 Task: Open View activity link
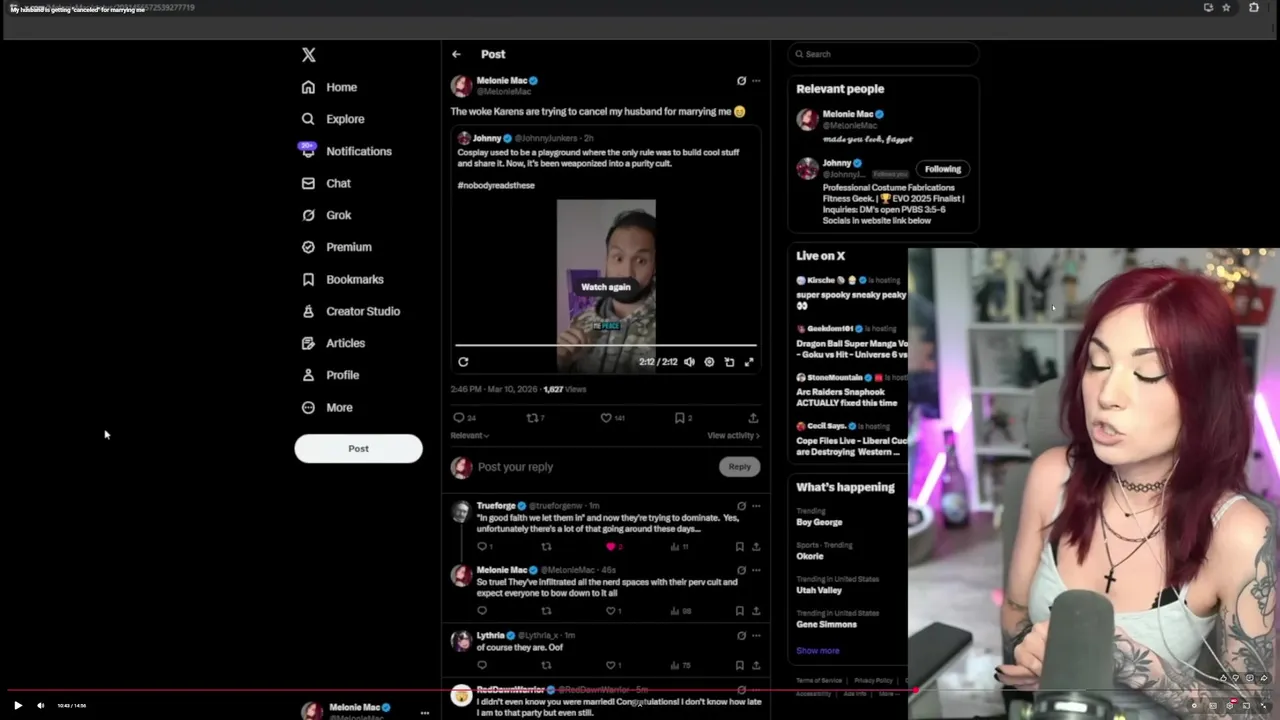pos(733,435)
